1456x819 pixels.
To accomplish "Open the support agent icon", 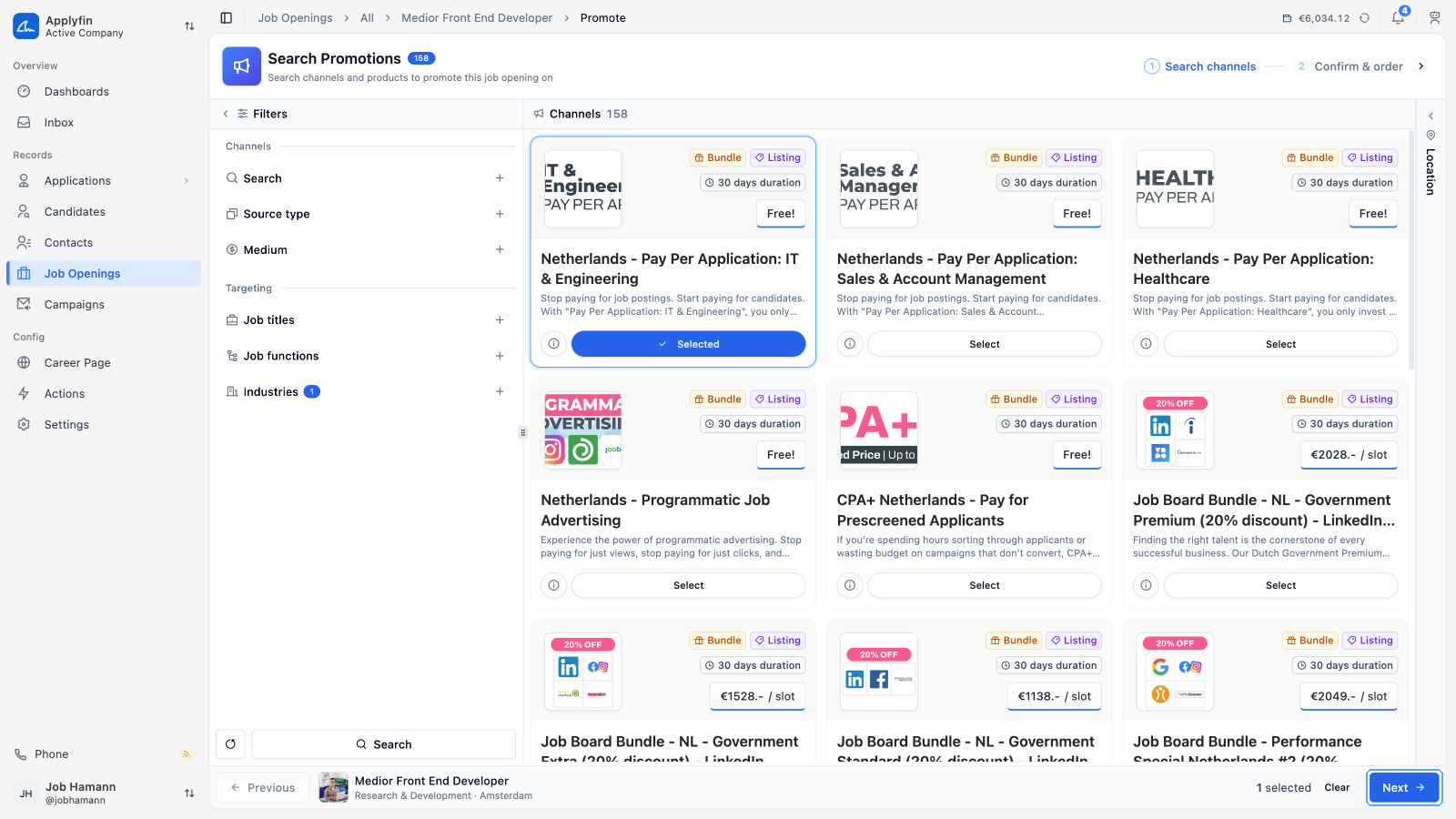I will pyautogui.click(x=1435, y=17).
